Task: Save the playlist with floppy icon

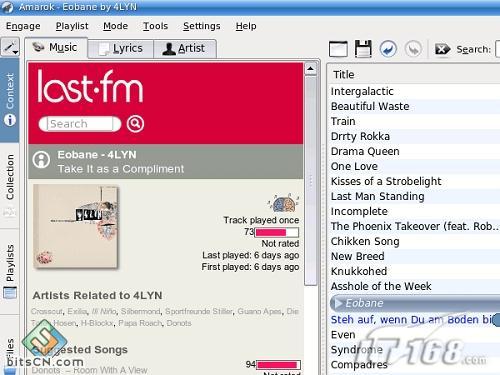Action: [363, 49]
